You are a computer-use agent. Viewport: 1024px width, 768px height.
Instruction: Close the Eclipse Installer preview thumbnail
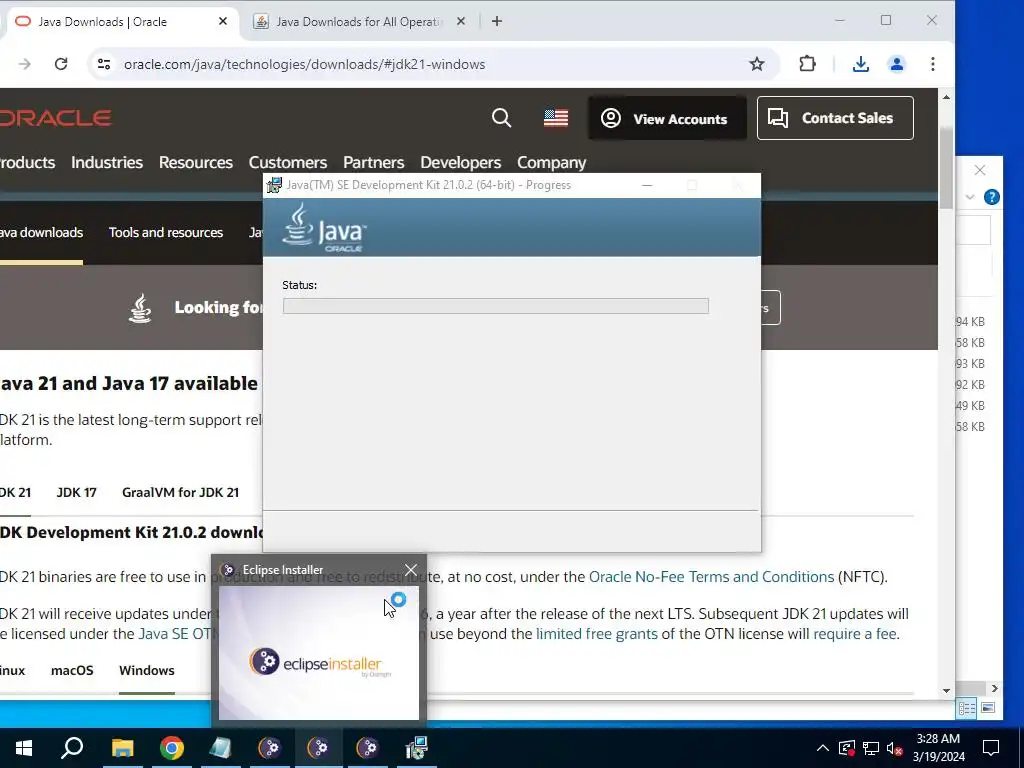(x=411, y=570)
